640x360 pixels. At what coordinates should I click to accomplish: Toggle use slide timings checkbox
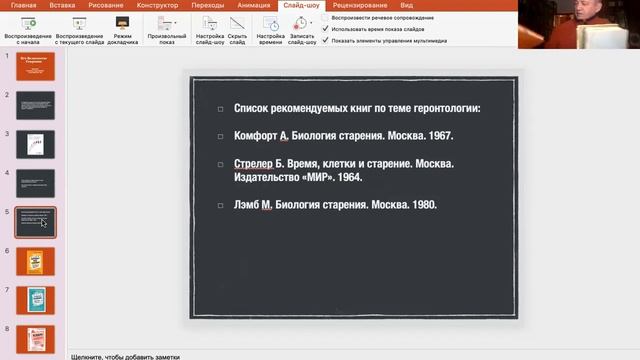click(x=325, y=29)
